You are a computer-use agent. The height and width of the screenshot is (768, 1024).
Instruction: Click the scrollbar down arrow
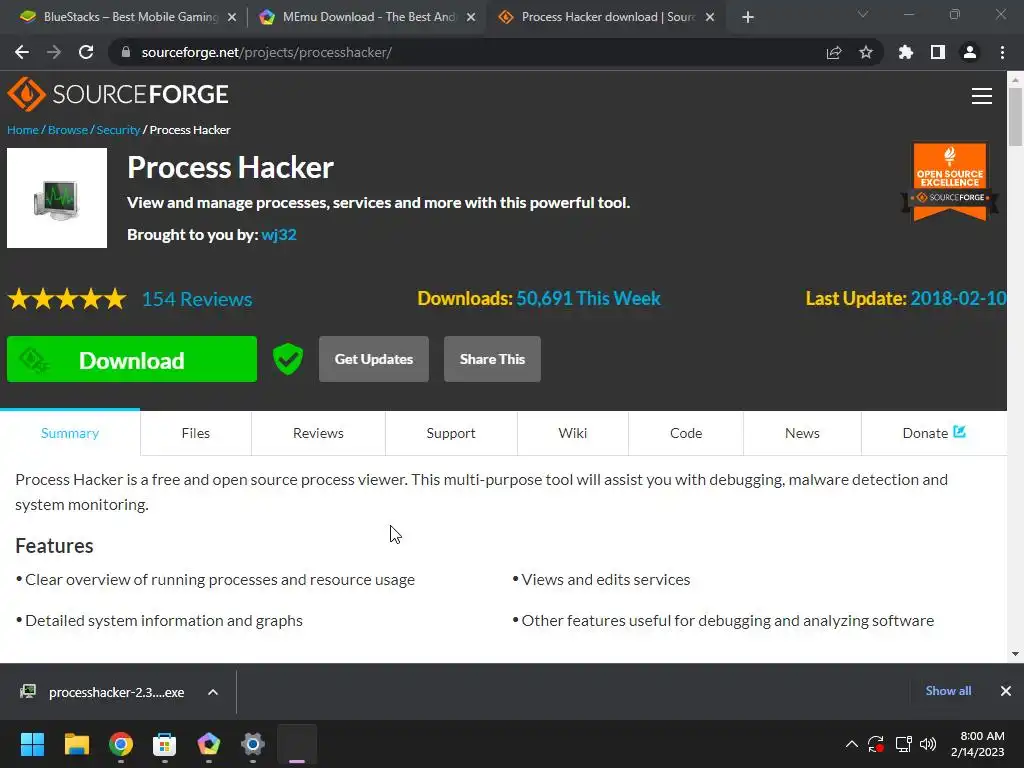(1015, 654)
